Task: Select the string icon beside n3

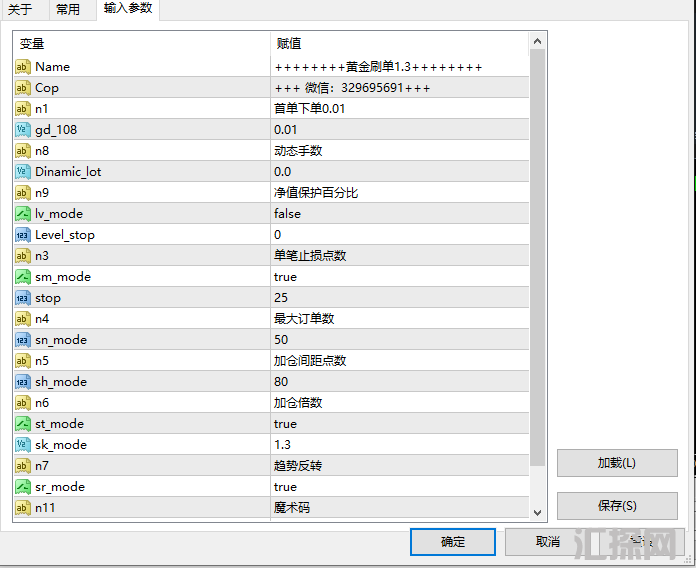Action: coord(23,256)
